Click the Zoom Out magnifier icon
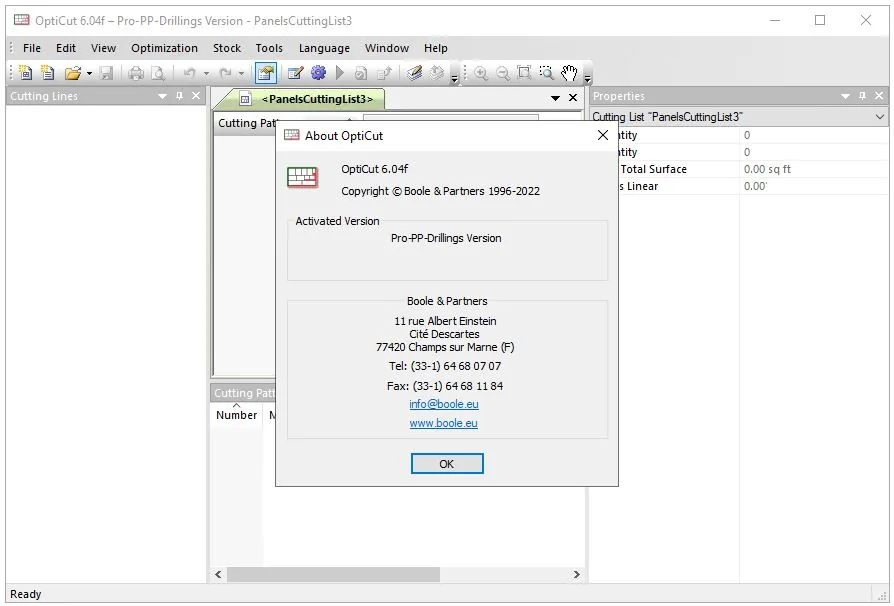The width and height of the screenshot is (894, 606). (x=502, y=73)
